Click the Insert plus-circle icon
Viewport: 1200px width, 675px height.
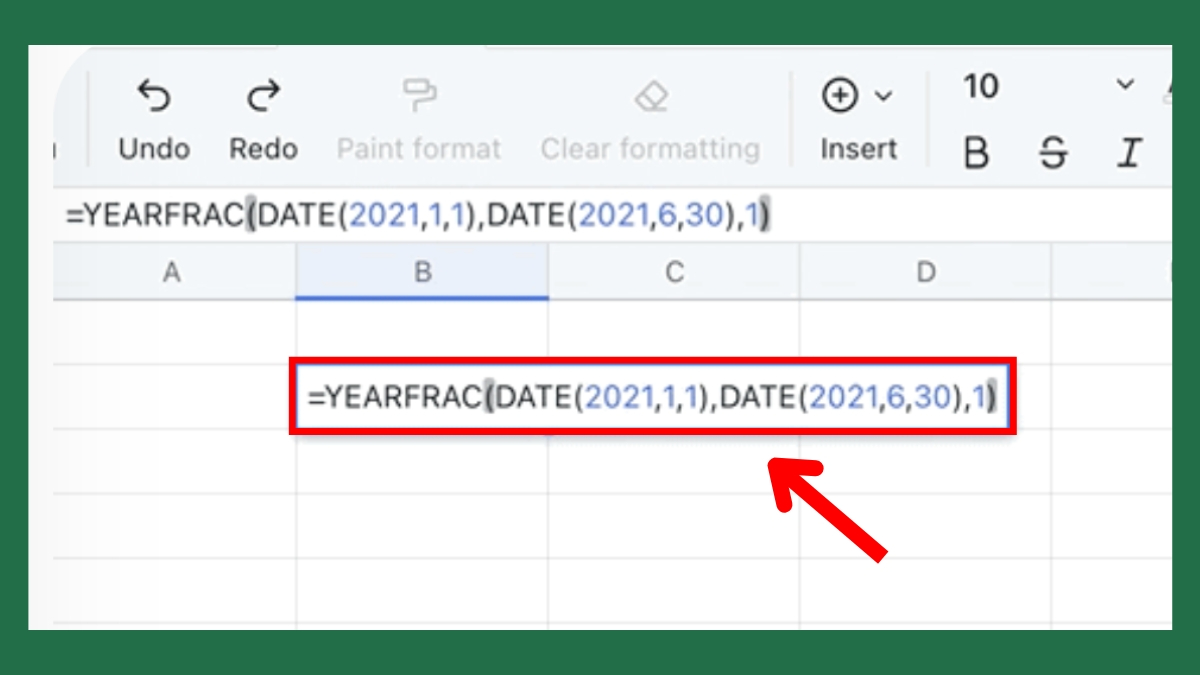pyautogui.click(x=840, y=96)
